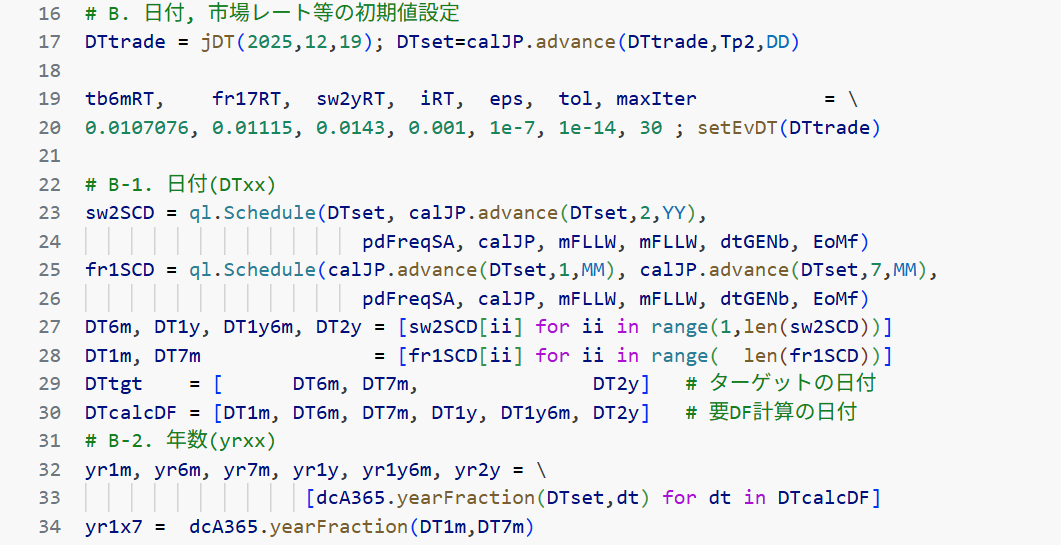Click ql.Schedule on line 23
The height and width of the screenshot is (545, 1061).
pyautogui.click(x=252, y=213)
